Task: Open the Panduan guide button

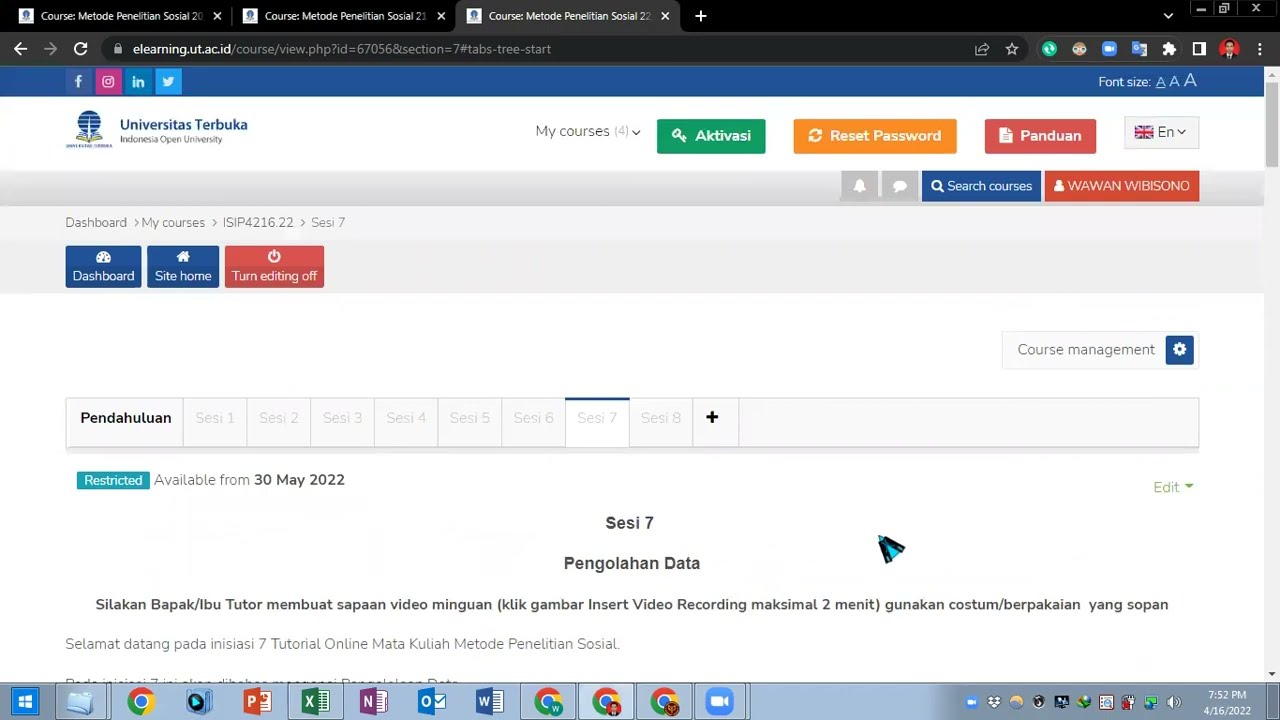Action: [1040, 136]
